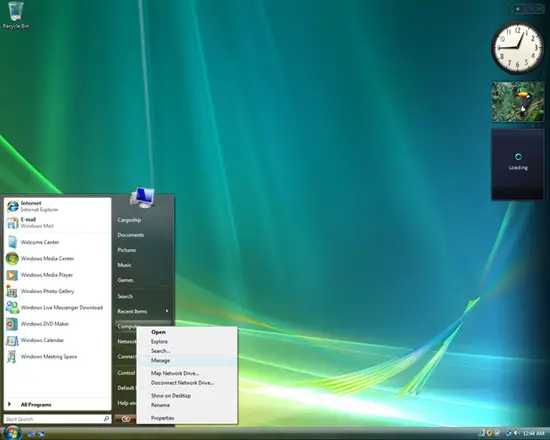This screenshot has height=440, width=550.
Task: Open the Cargoship user folder link
Action: (x=129, y=220)
